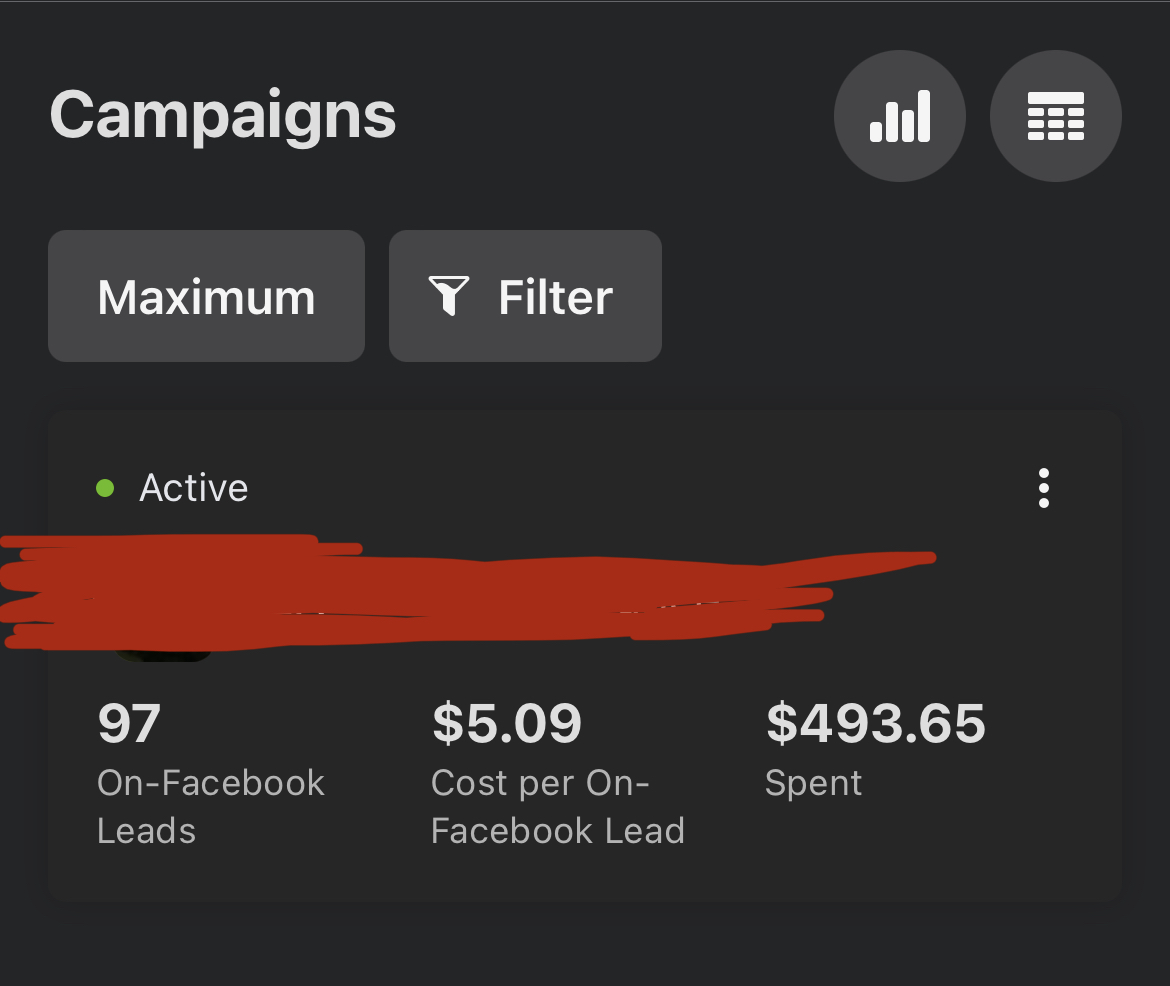The width and height of the screenshot is (1170, 986).
Task: Click the Cost per On-Facebook Lead label
Action: click(x=557, y=806)
